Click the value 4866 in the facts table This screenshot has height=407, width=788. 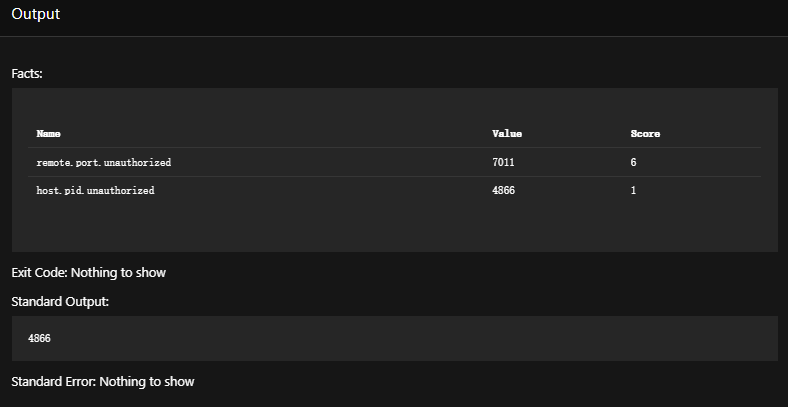(x=504, y=190)
